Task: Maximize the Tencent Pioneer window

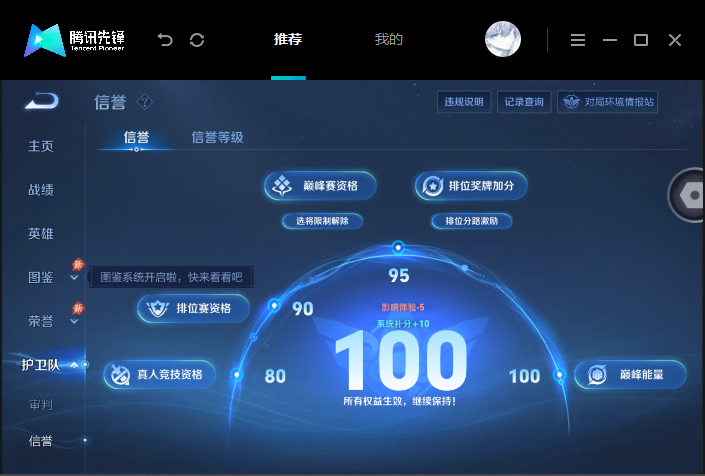Action: pyautogui.click(x=641, y=40)
